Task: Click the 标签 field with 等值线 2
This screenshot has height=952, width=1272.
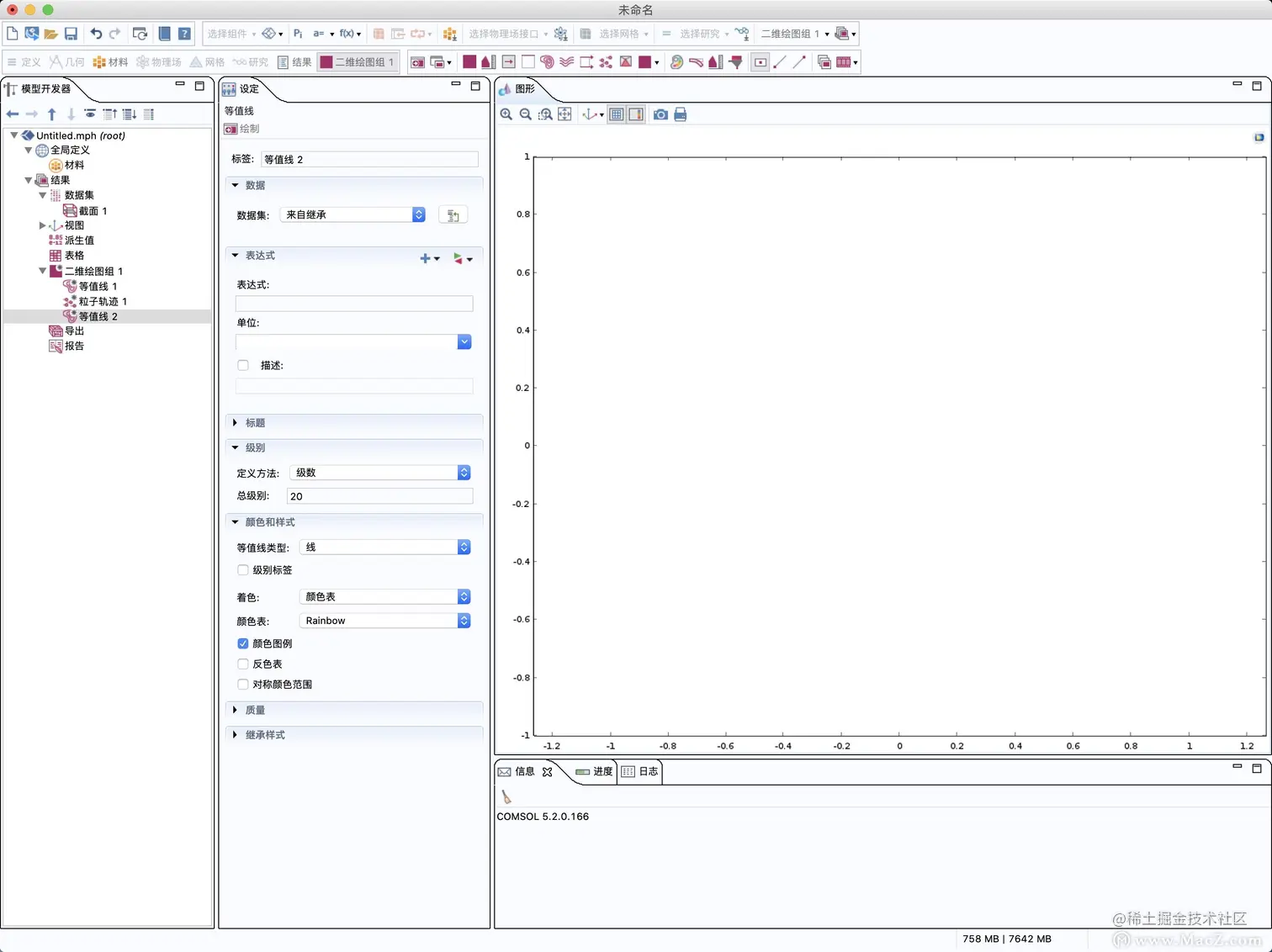Action: (x=369, y=160)
